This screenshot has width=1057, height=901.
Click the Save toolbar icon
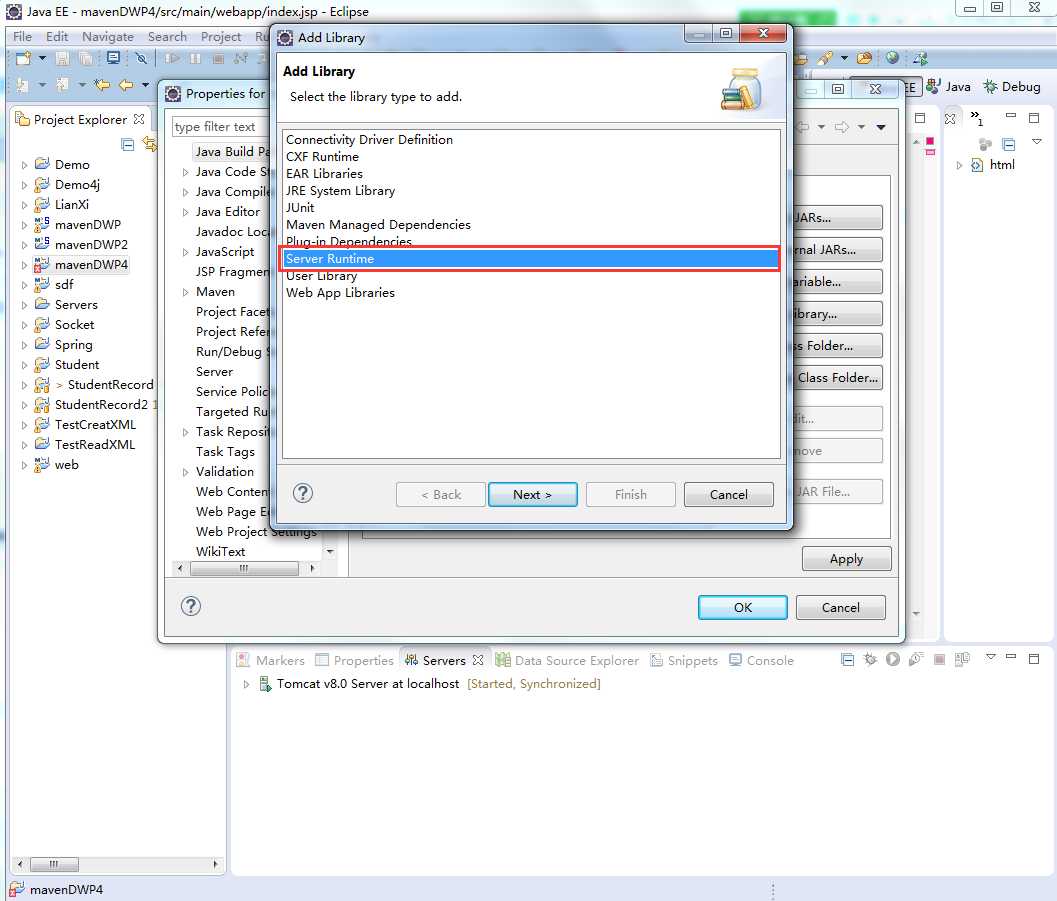click(62, 59)
